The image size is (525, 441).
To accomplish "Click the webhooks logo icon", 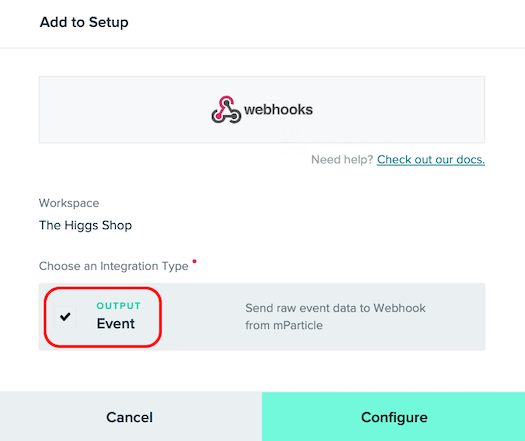I will point(226,109).
